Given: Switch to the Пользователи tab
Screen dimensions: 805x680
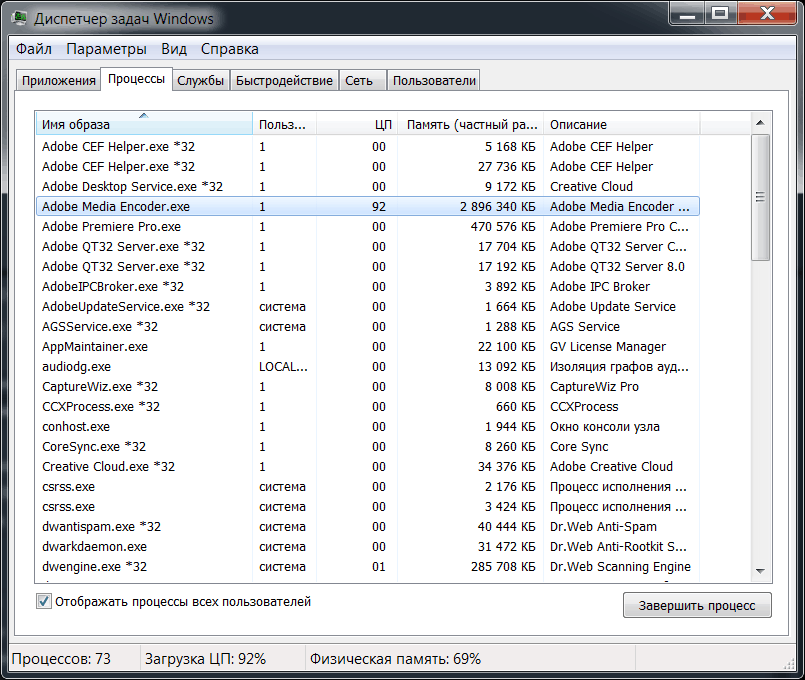Looking at the screenshot, I should pos(434,81).
